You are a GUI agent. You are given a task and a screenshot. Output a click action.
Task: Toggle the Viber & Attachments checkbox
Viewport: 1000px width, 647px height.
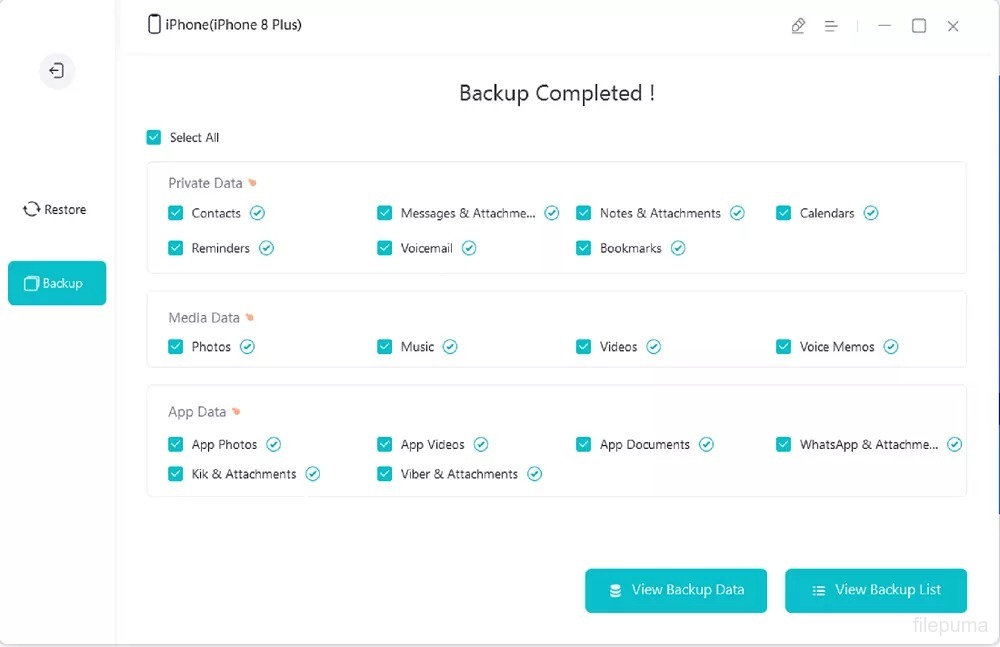tap(384, 474)
